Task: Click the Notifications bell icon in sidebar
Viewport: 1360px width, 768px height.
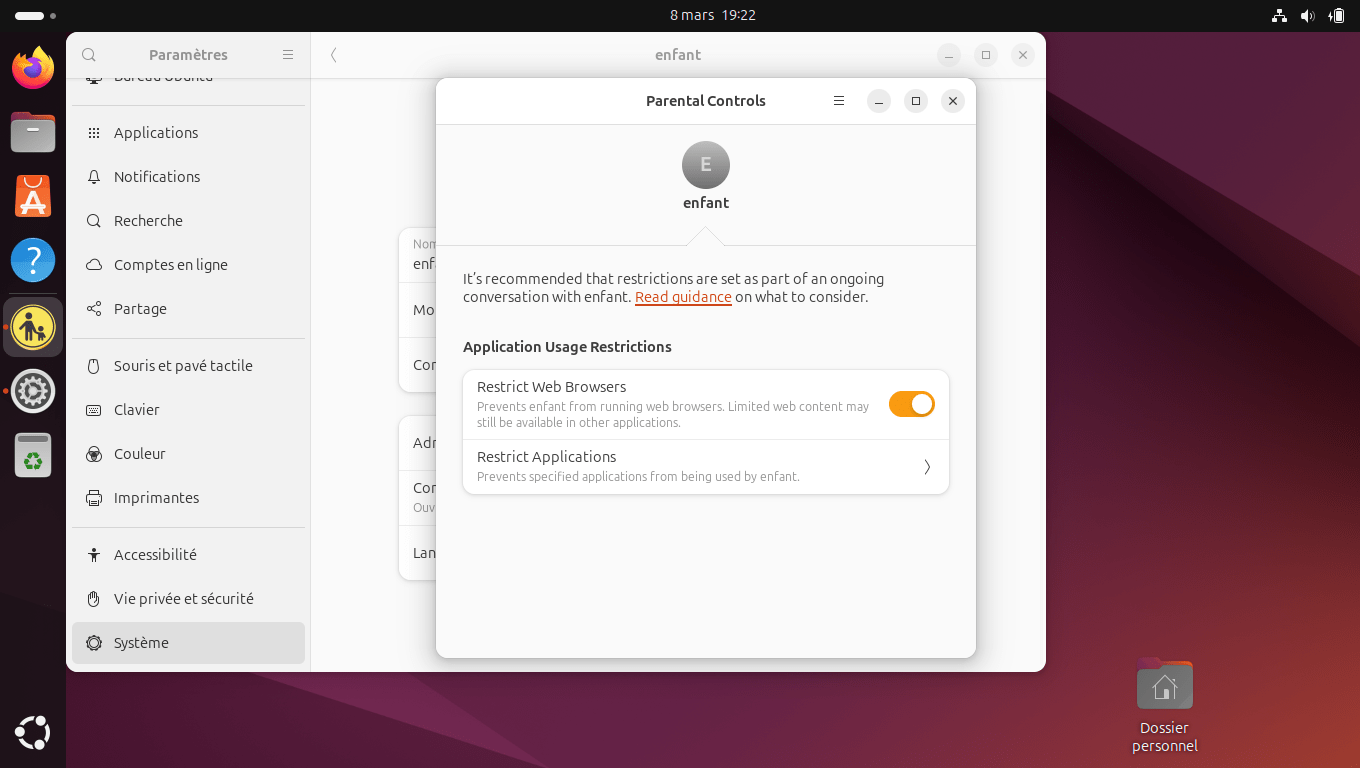Action: point(94,177)
